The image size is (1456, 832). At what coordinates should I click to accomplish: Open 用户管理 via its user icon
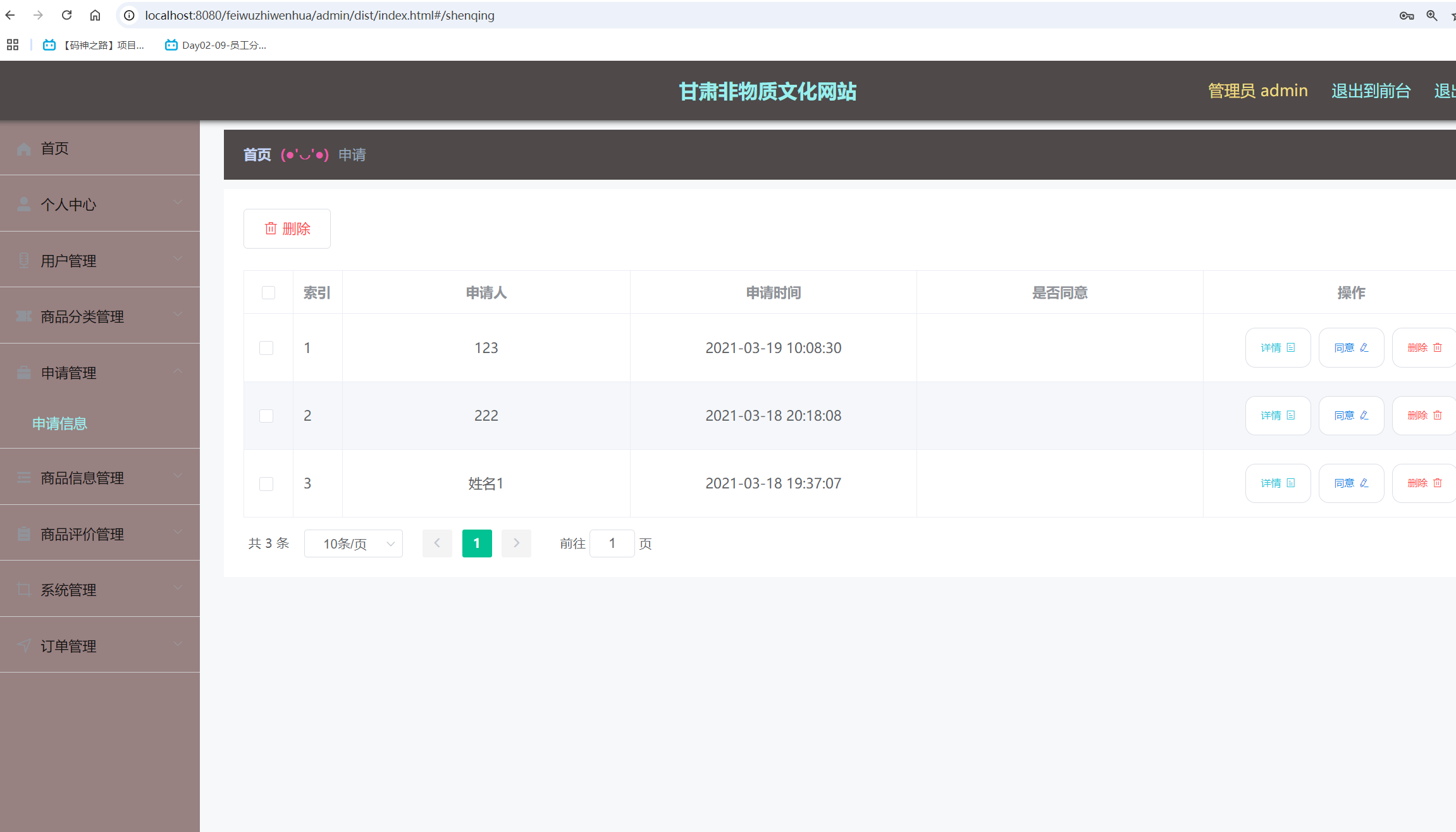(23, 260)
